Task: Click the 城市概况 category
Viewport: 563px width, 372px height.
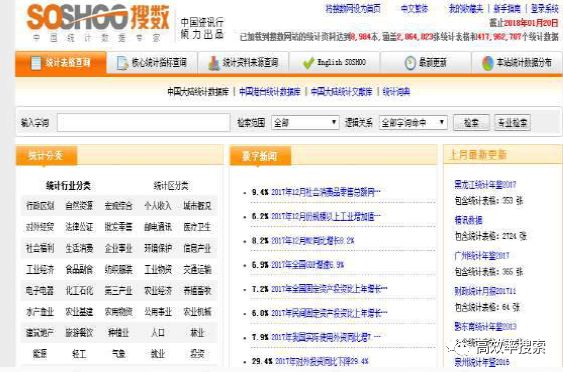Action: (x=197, y=206)
